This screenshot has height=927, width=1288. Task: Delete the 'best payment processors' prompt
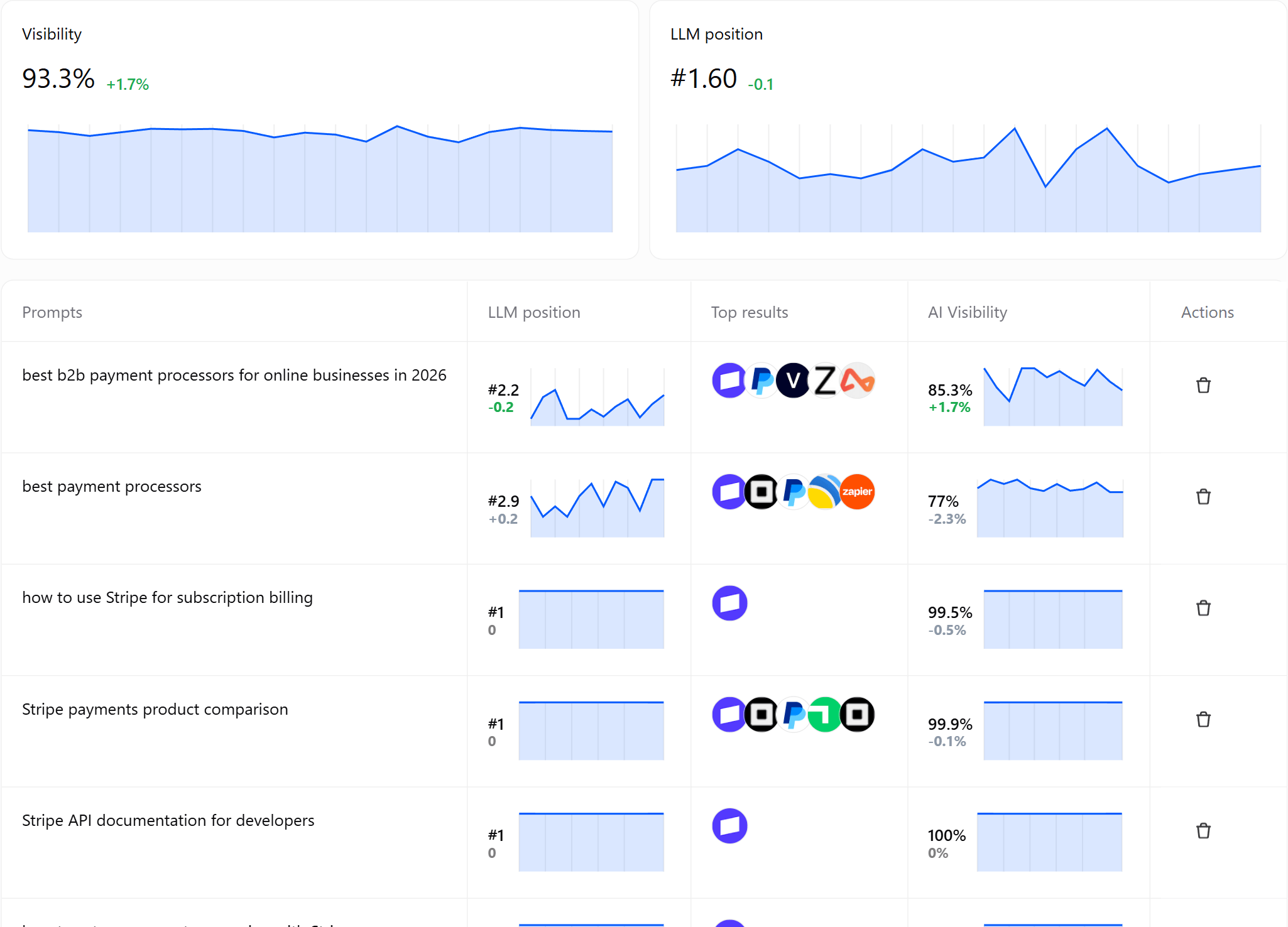tap(1203, 497)
